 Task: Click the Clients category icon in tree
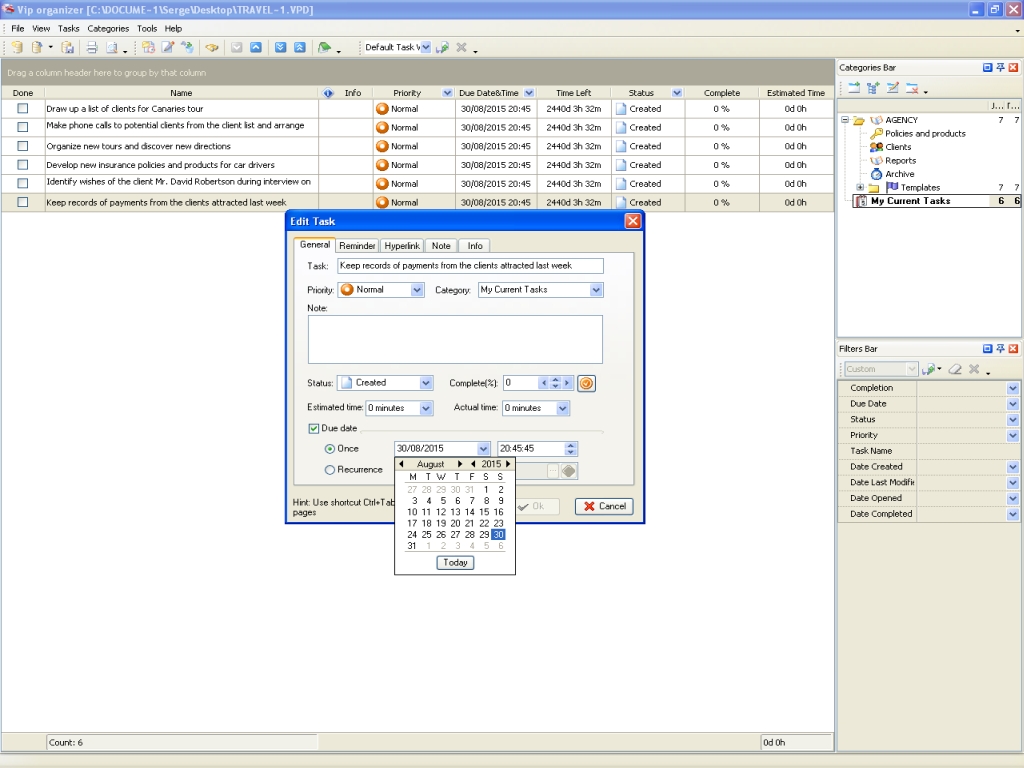(876, 147)
